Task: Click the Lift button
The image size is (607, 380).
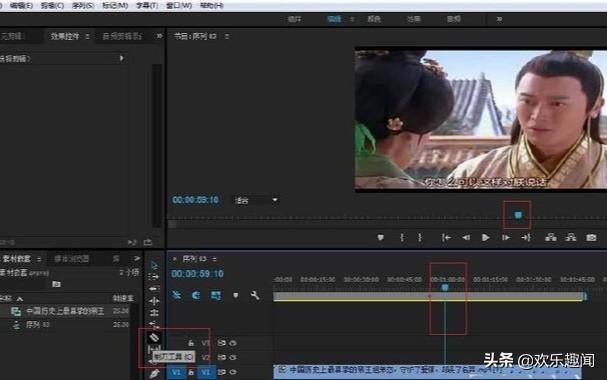Action: point(551,238)
